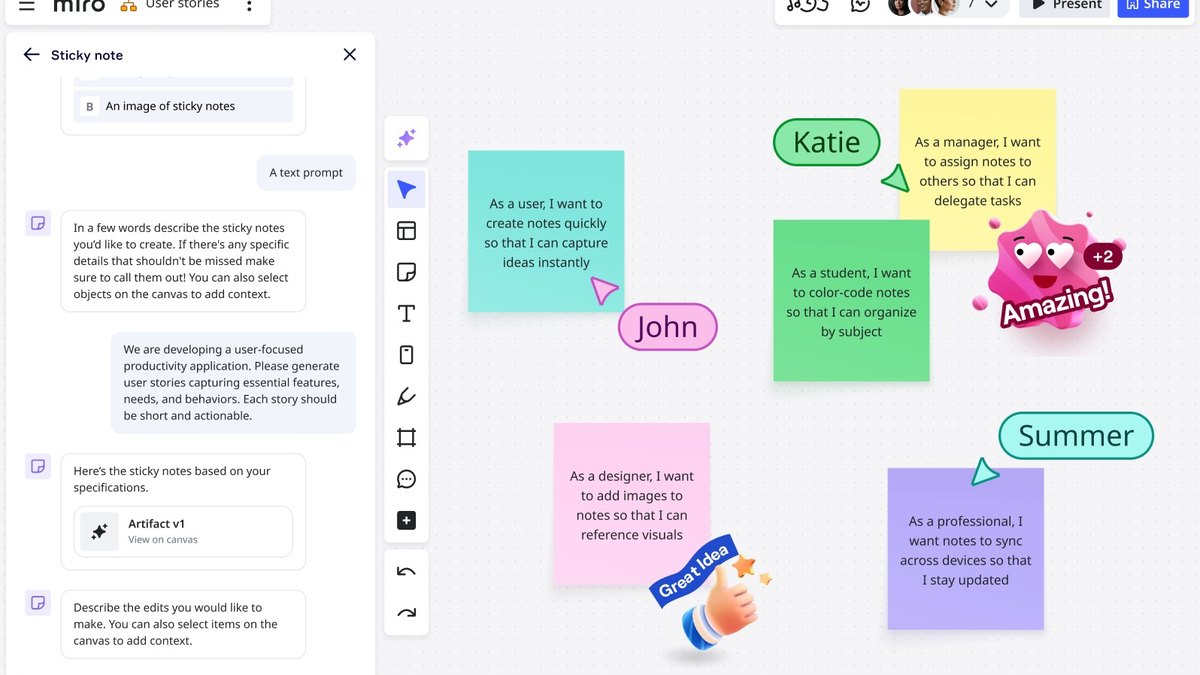The height and width of the screenshot is (675, 1200).
Task: Click the "Describe the edits" message
Action: click(x=183, y=624)
